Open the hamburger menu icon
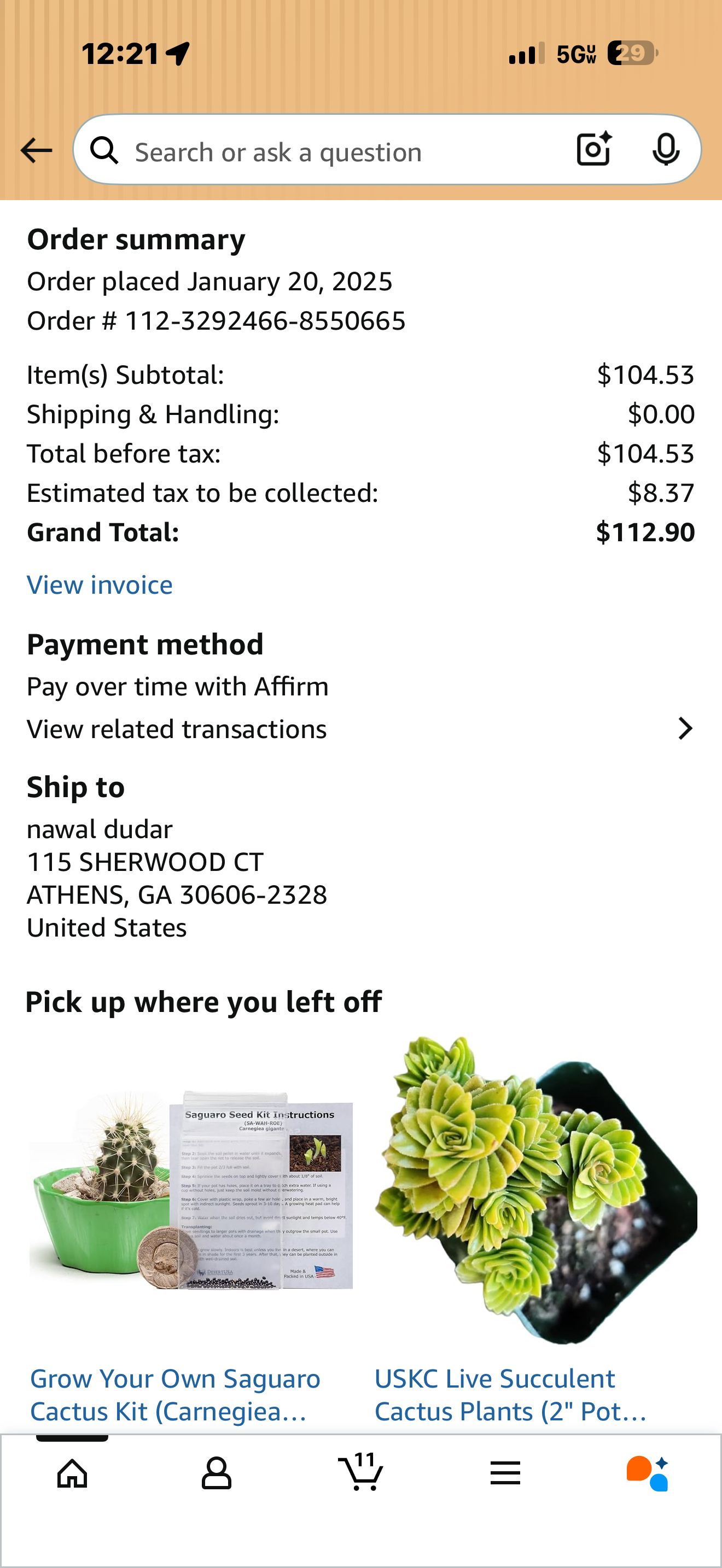The width and height of the screenshot is (722, 1568). coord(505,1473)
